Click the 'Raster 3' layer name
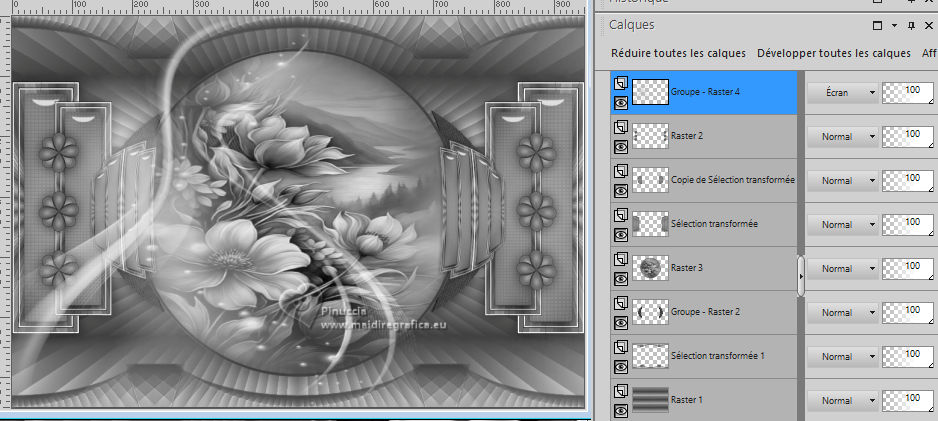The height and width of the screenshot is (421, 938). [x=687, y=267]
